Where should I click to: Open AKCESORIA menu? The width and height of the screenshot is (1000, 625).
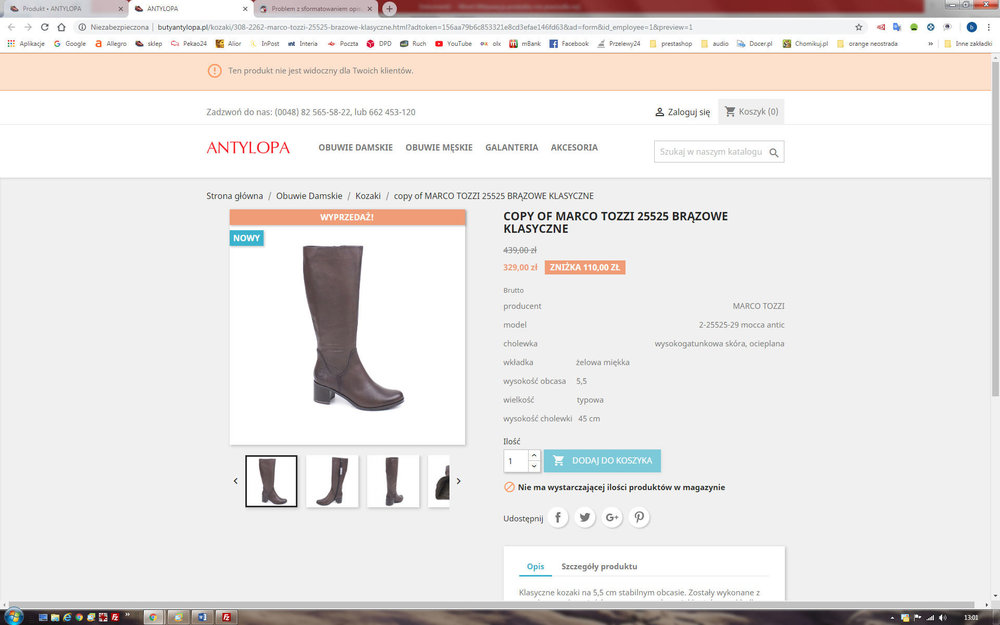[574, 147]
